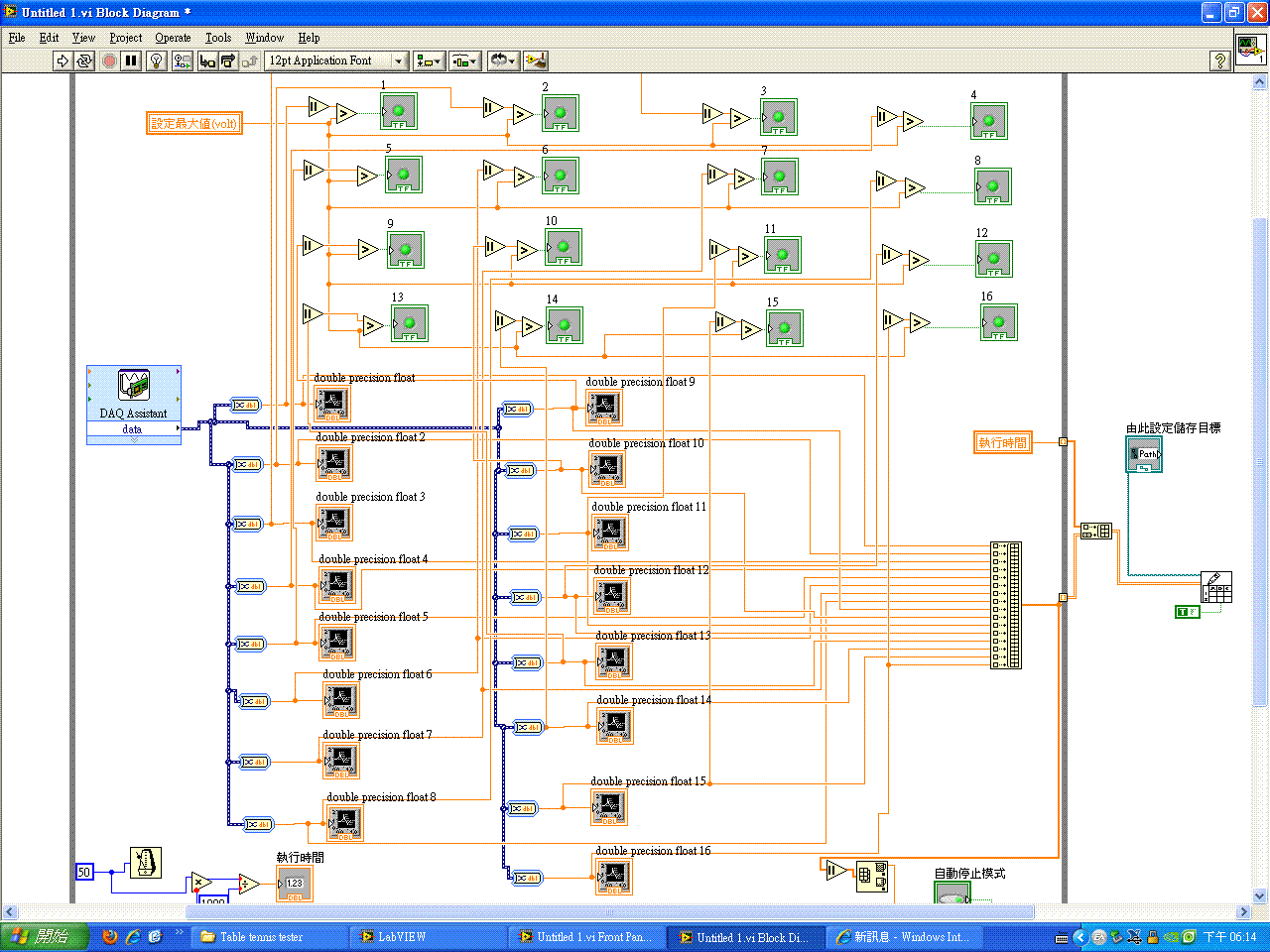Click the Run arrow button

click(x=63, y=61)
